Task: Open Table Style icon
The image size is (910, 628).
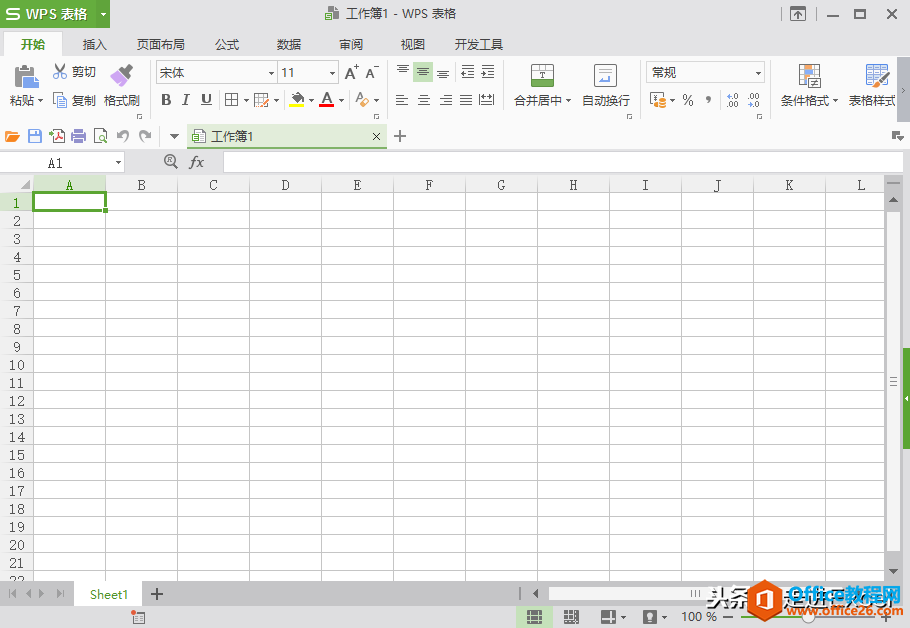Action: pos(878,76)
